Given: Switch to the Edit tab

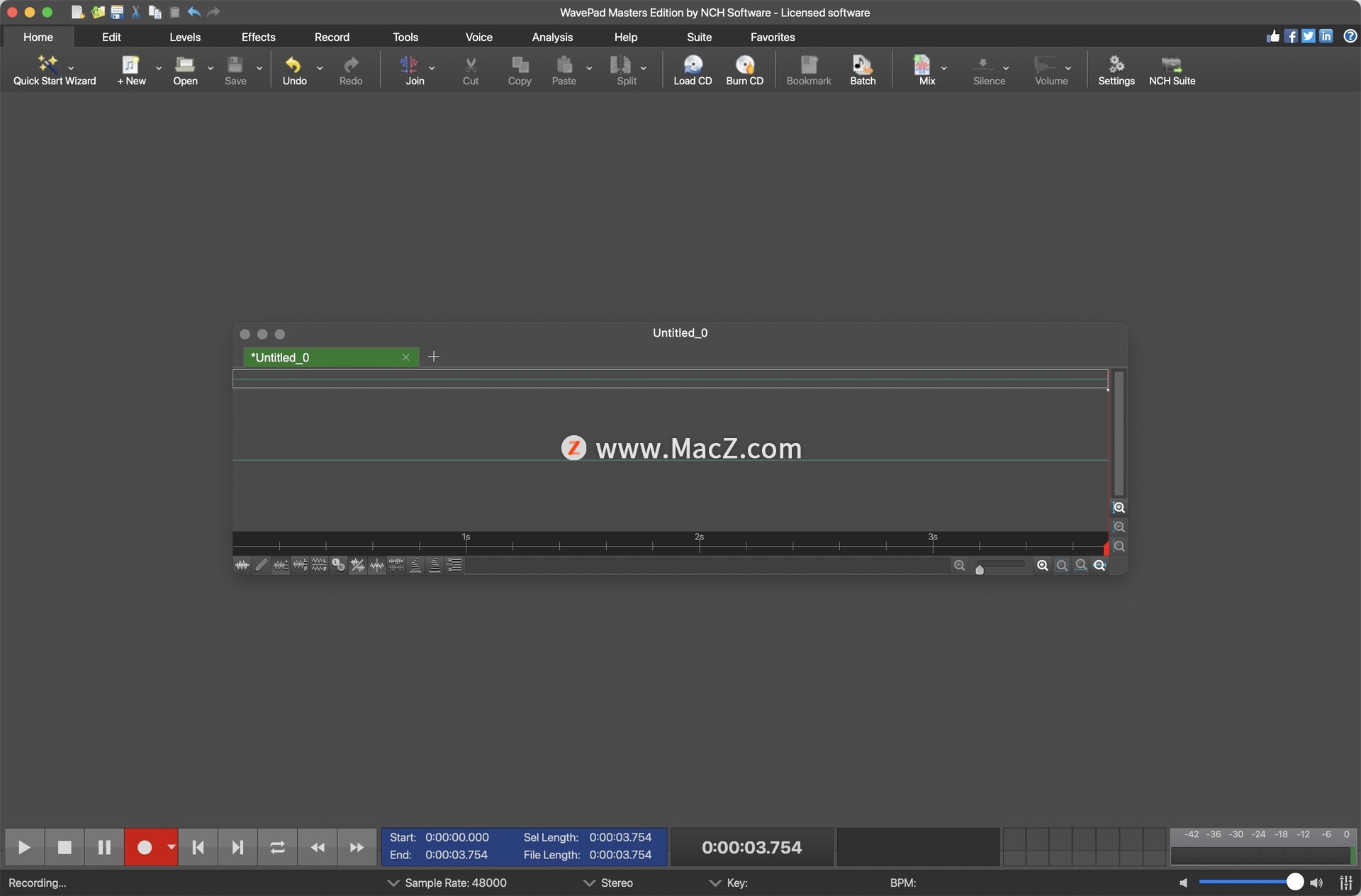Looking at the screenshot, I should (111, 37).
